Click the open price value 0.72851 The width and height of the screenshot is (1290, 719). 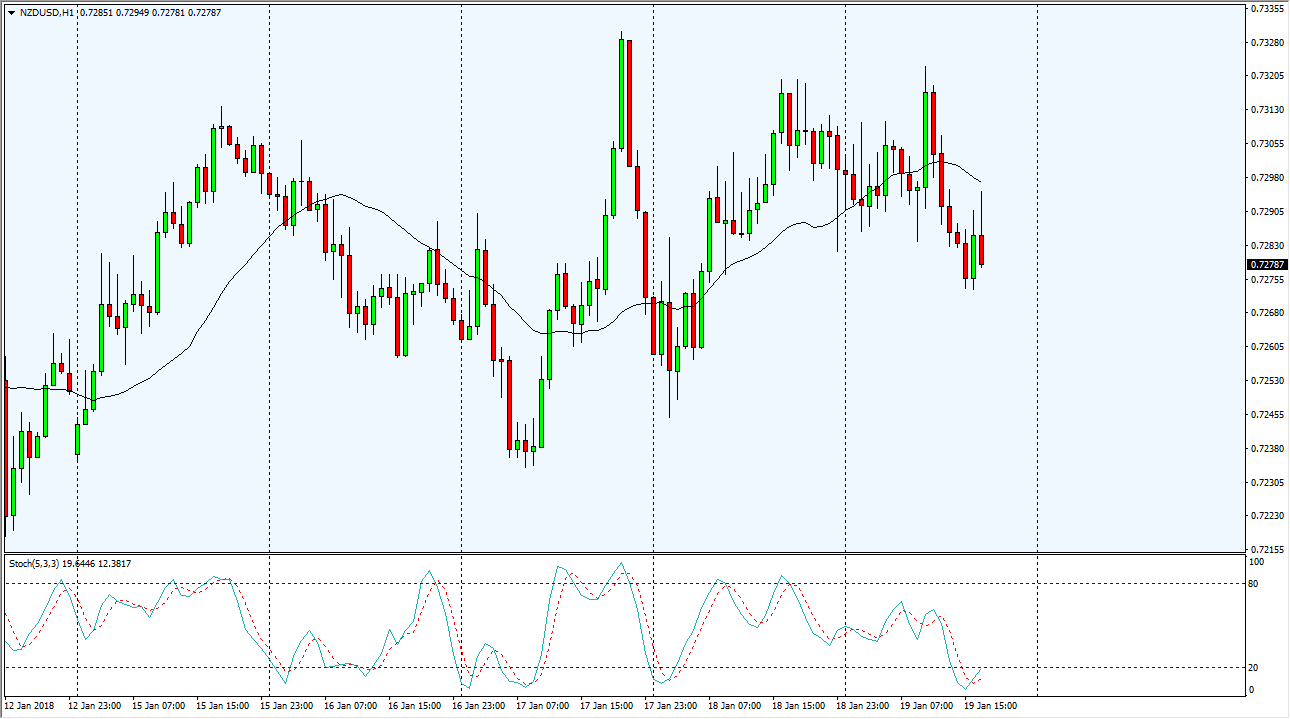pos(98,13)
